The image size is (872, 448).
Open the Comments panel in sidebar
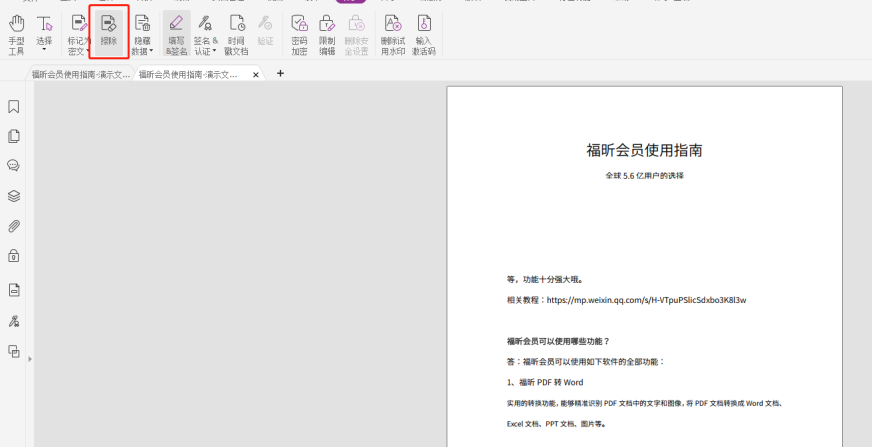[14, 166]
